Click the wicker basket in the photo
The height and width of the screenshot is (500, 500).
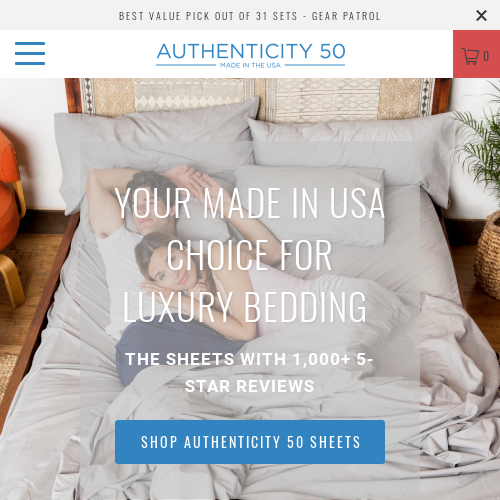point(488,255)
